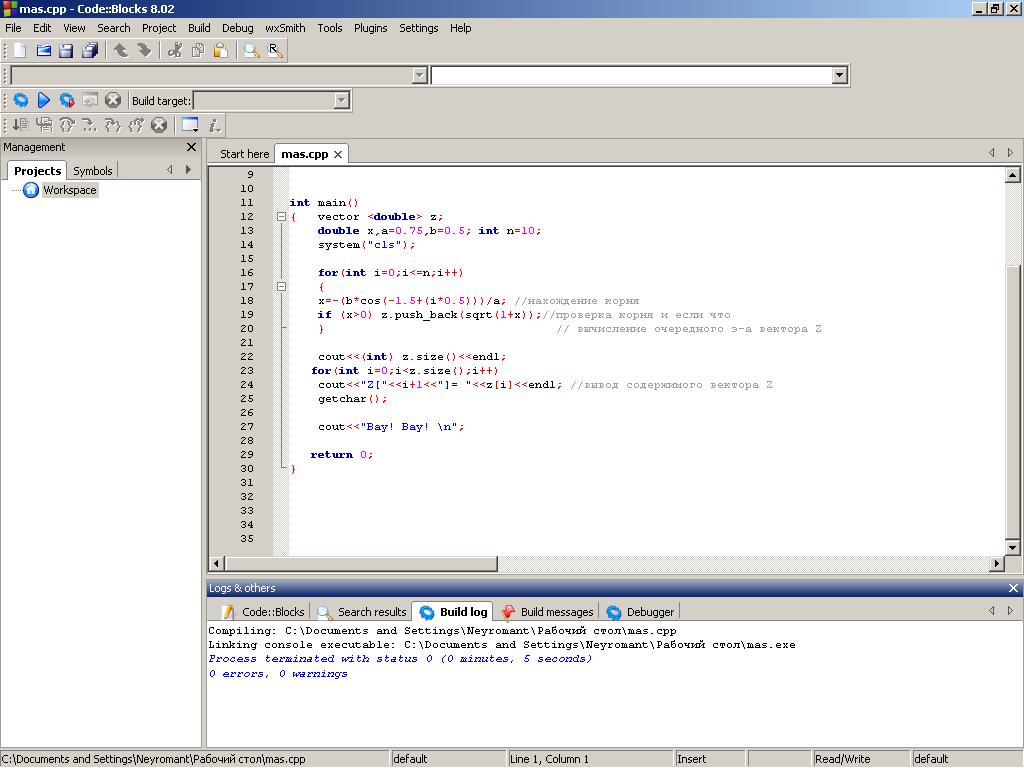
Task: Collapse the main function fold at line 12
Action: click(281, 217)
